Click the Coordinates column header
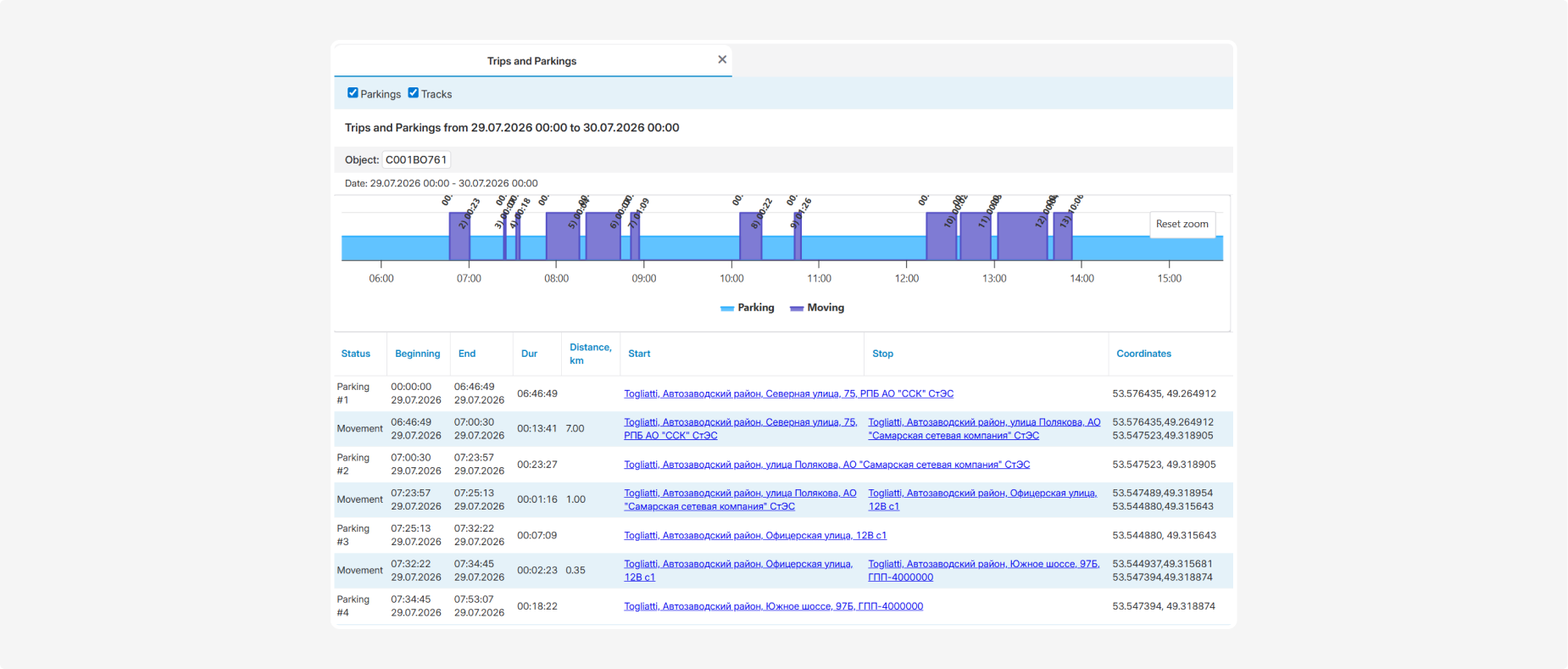 [1143, 354]
